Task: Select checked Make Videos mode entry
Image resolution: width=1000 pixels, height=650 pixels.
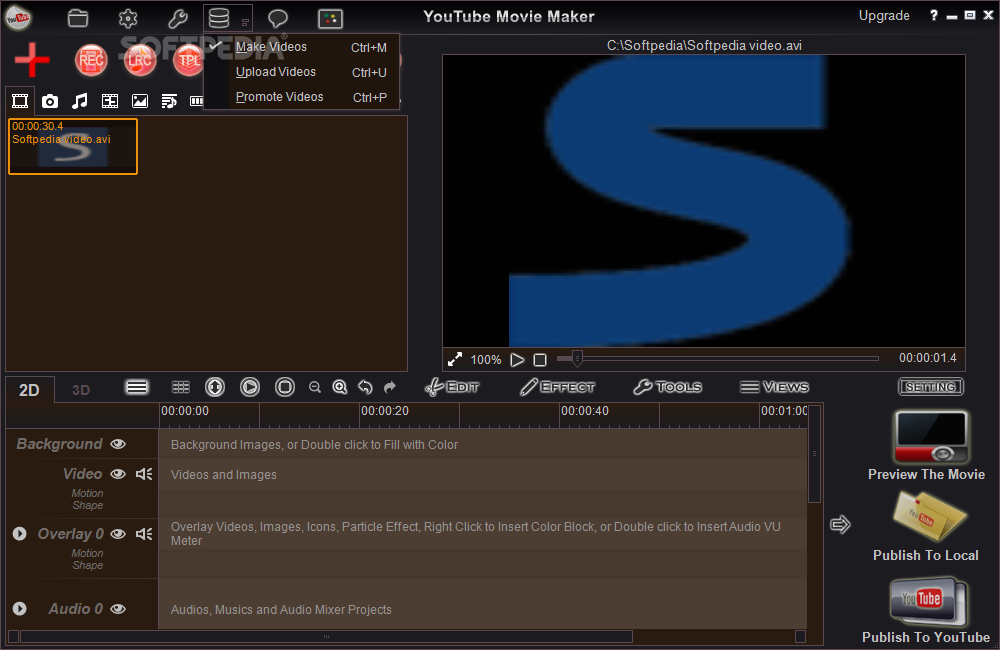Action: 302,47
